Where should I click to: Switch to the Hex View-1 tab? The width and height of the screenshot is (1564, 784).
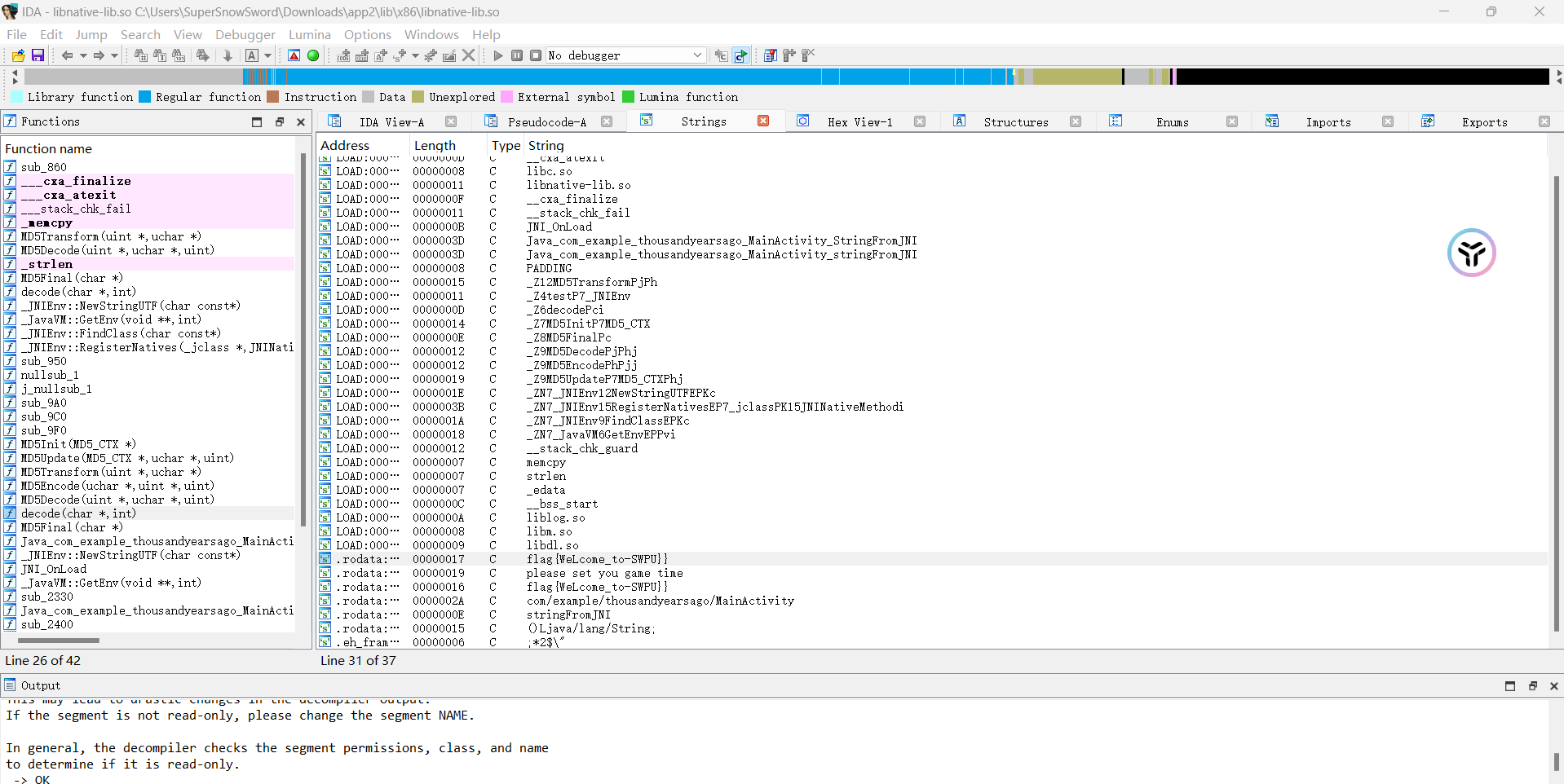coord(859,122)
